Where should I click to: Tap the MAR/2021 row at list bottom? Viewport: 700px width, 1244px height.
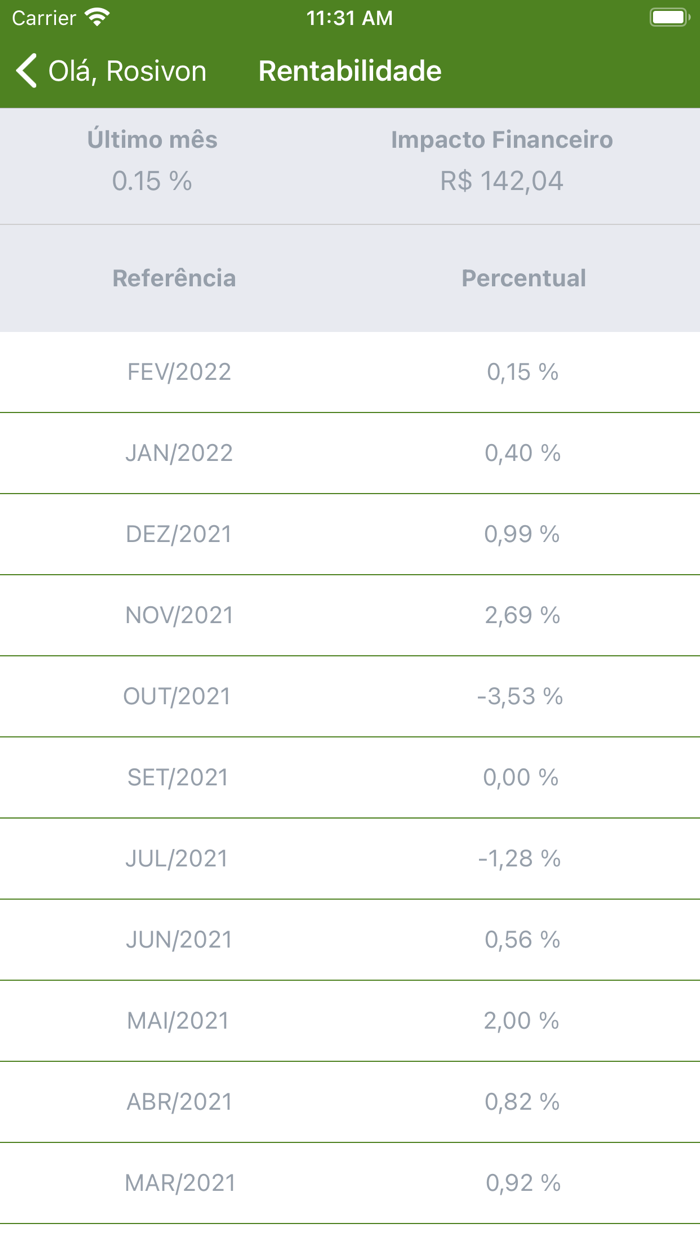(x=350, y=1183)
